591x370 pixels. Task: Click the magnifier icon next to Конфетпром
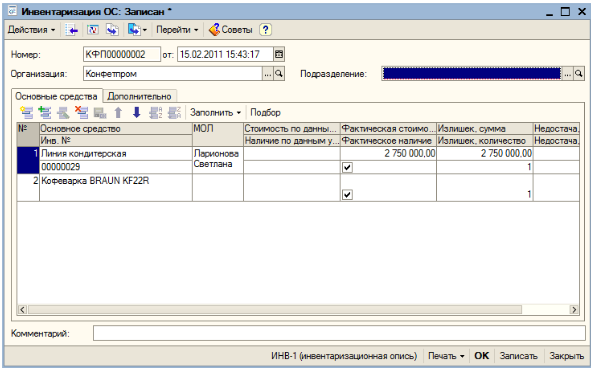click(279, 74)
